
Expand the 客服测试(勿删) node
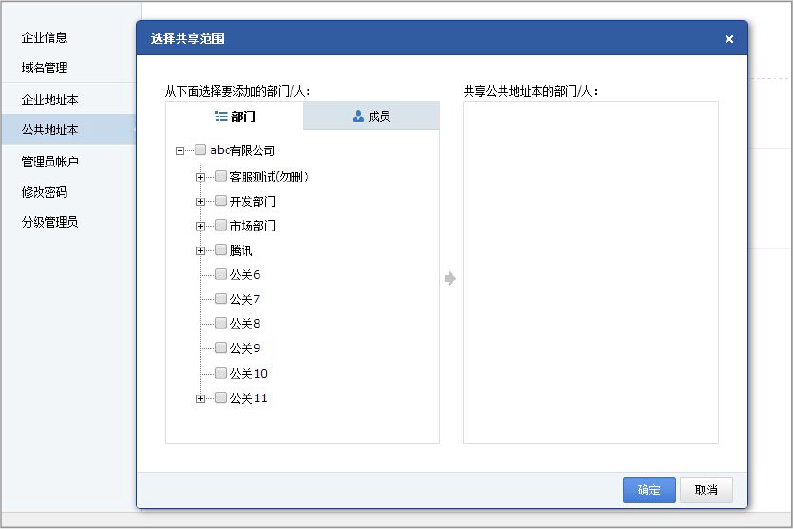201,177
